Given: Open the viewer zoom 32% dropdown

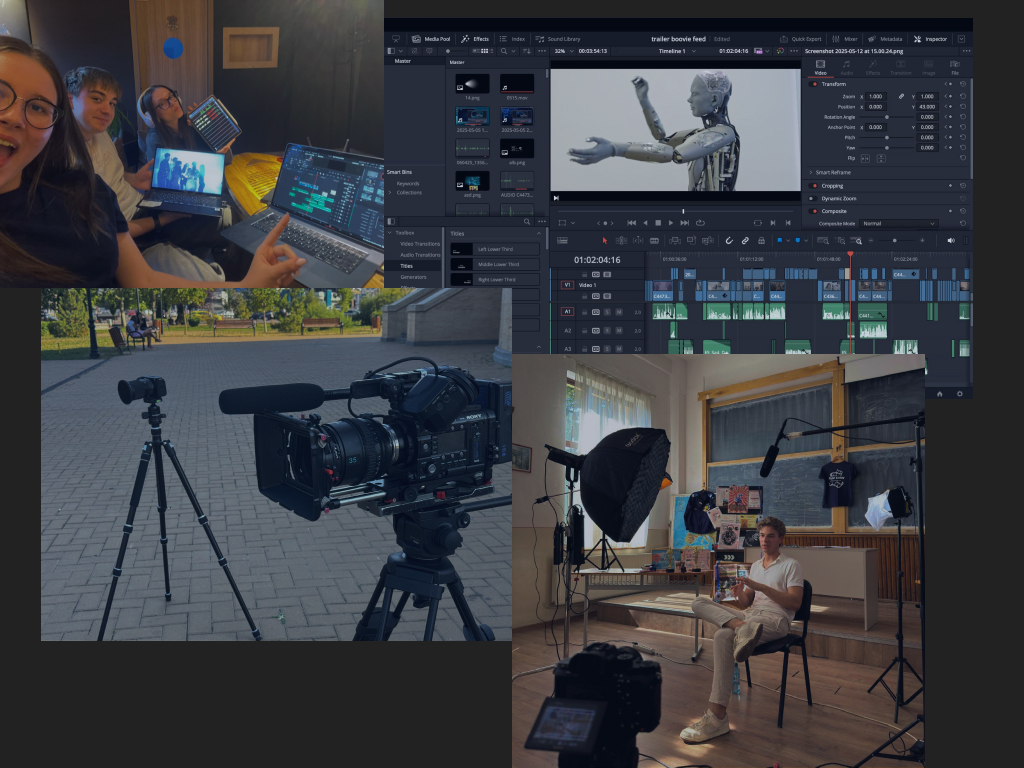Looking at the screenshot, I should coord(563,51).
